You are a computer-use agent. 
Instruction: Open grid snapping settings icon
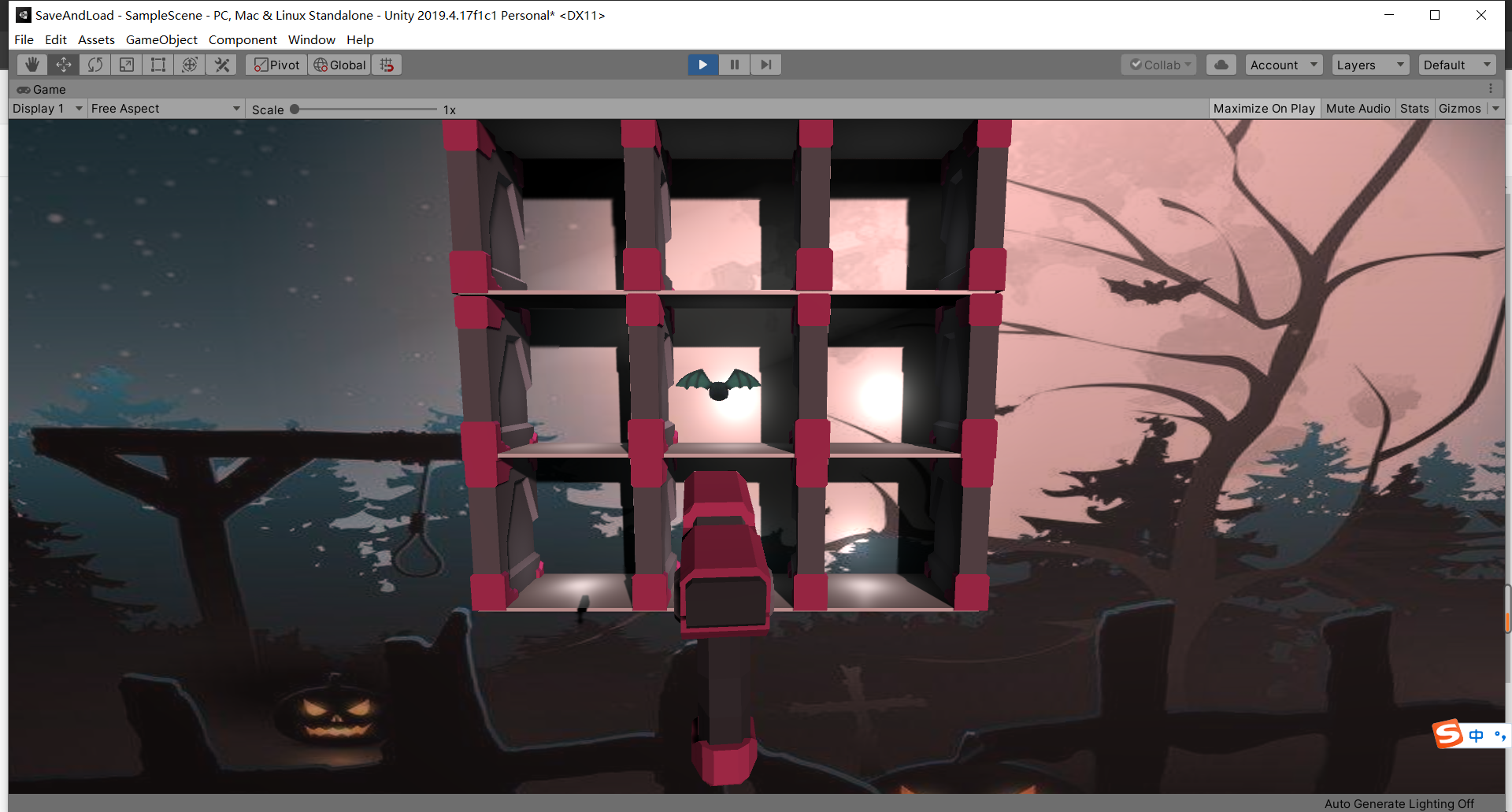(x=386, y=65)
